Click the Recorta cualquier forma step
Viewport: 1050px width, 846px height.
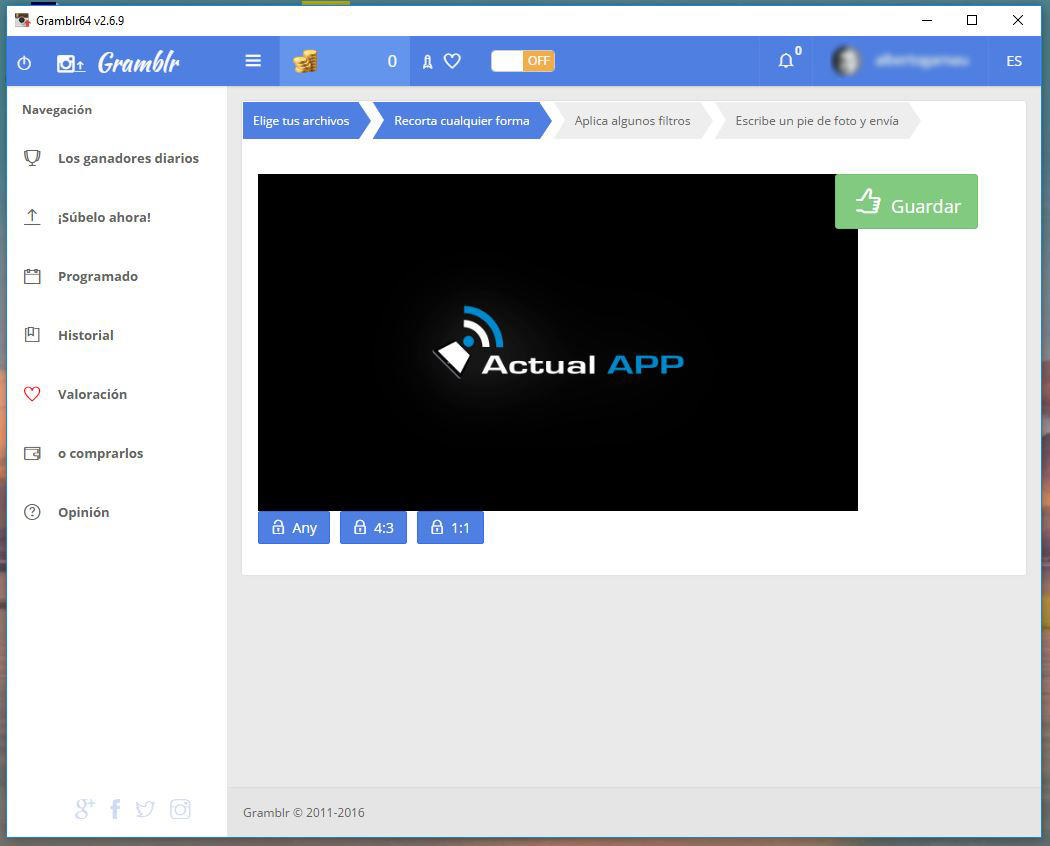click(x=462, y=121)
